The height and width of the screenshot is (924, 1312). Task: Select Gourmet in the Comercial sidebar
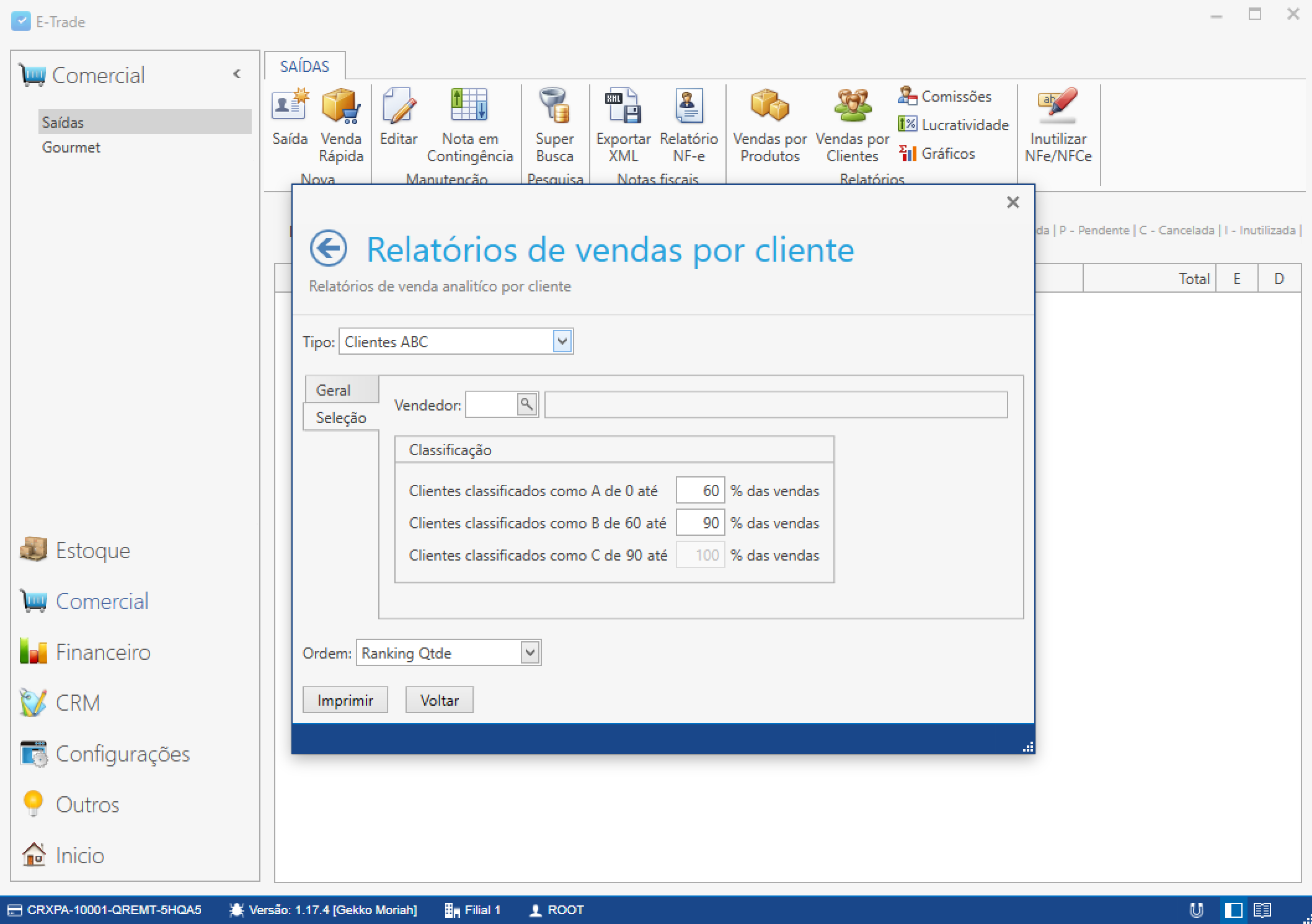pos(71,148)
